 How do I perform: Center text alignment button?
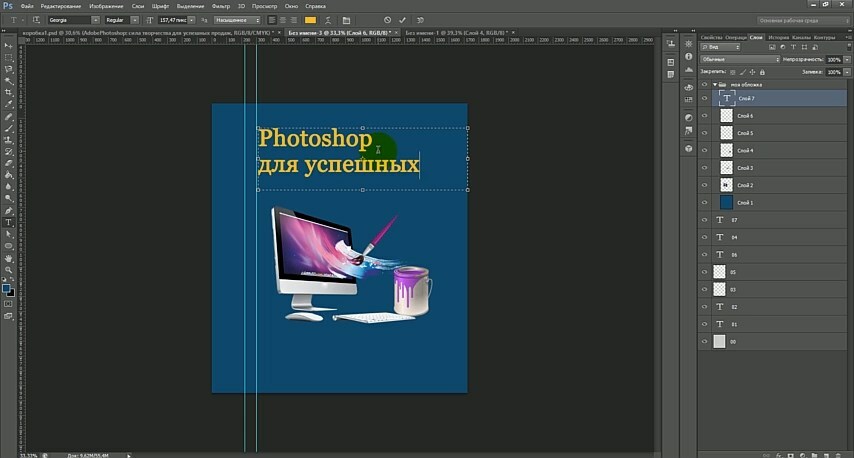283,20
